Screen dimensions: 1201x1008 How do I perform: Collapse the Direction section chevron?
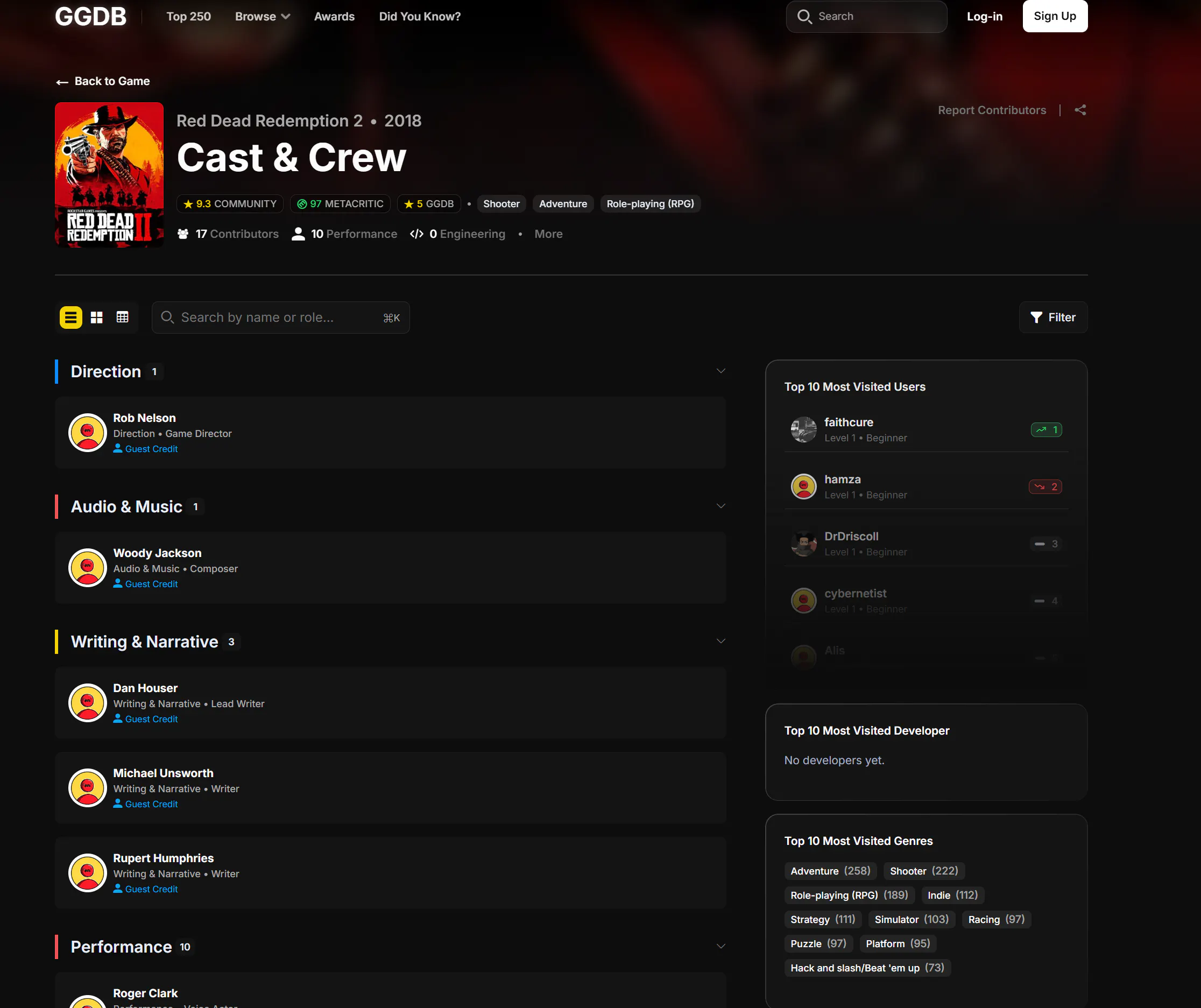[720, 371]
